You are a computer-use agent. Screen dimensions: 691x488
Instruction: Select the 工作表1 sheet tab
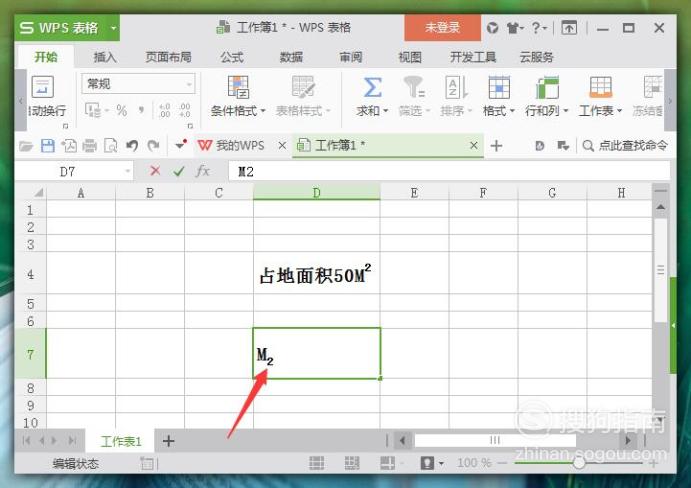pyautogui.click(x=121, y=441)
